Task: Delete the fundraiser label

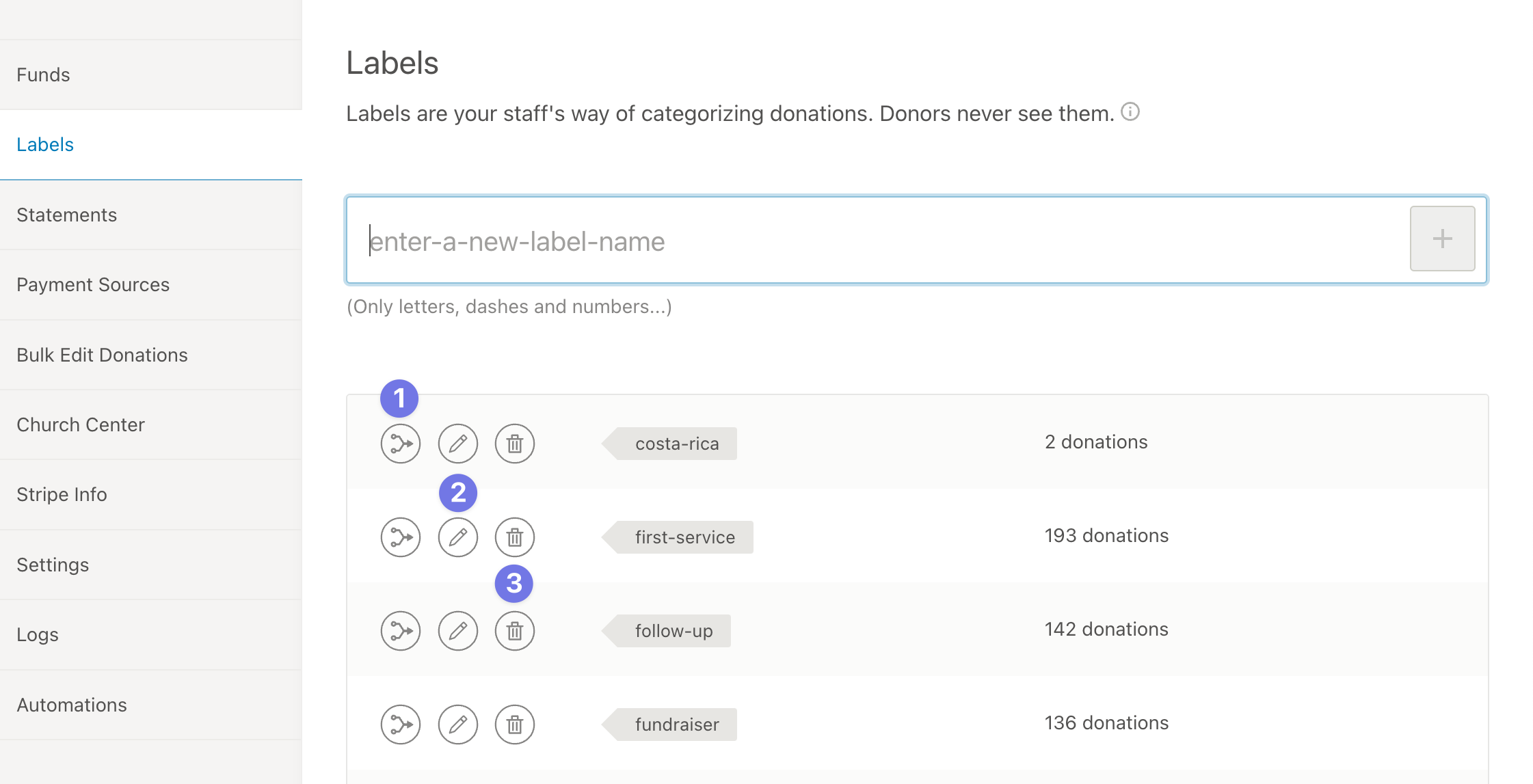Action: (x=515, y=725)
